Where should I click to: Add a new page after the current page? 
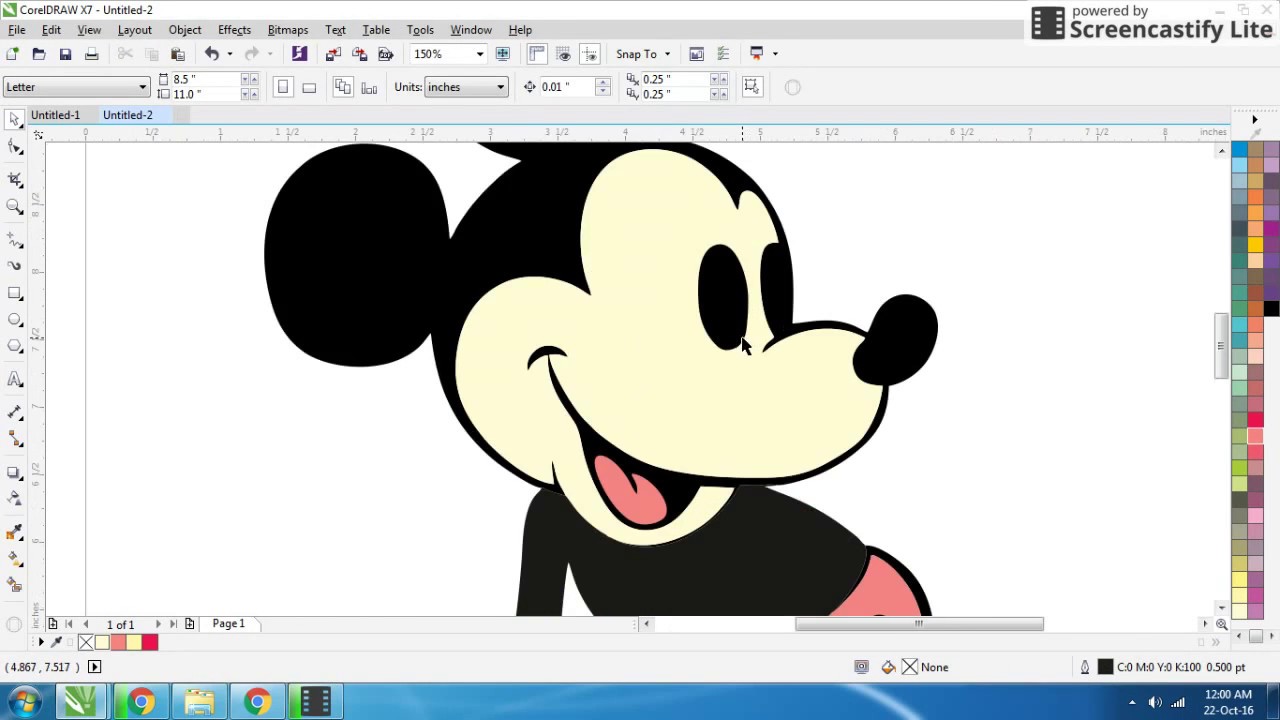coord(190,624)
